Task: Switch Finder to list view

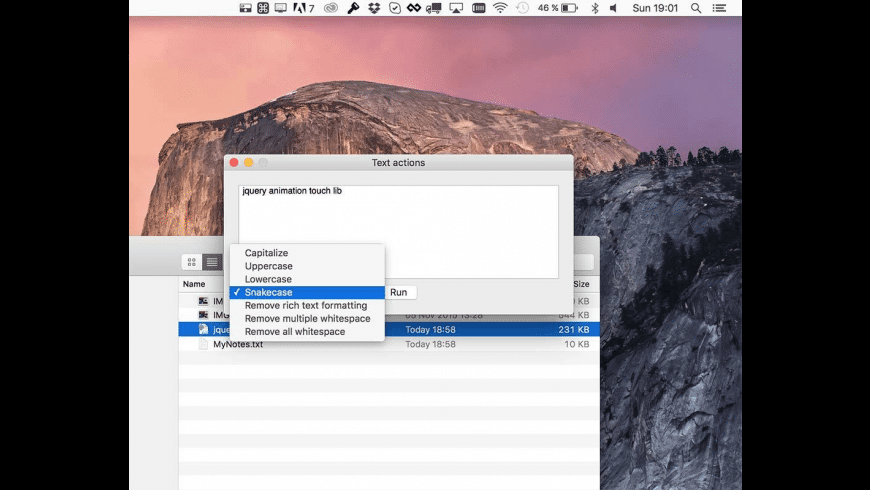Action: (x=212, y=262)
